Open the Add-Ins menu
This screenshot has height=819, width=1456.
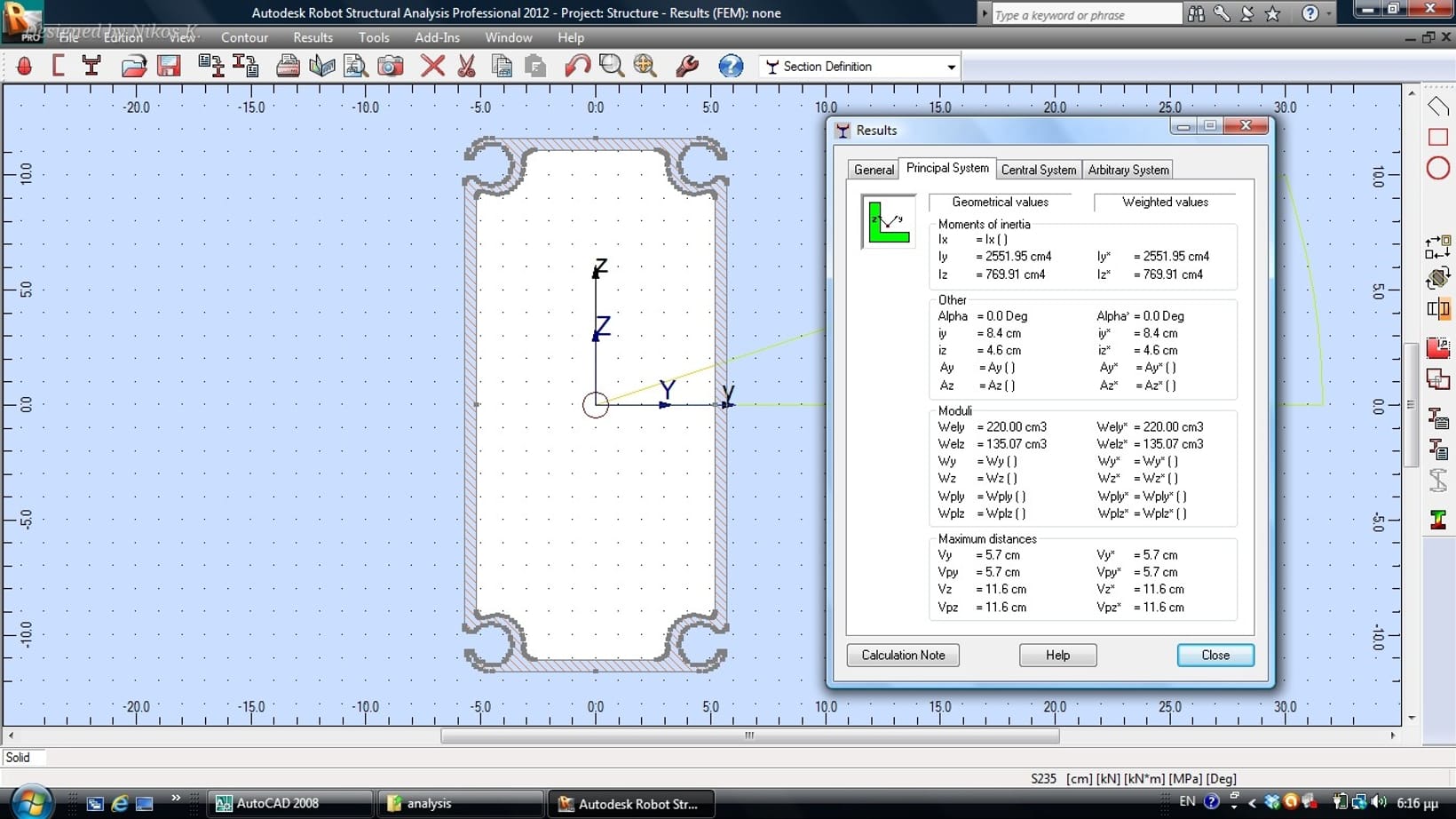tap(437, 37)
